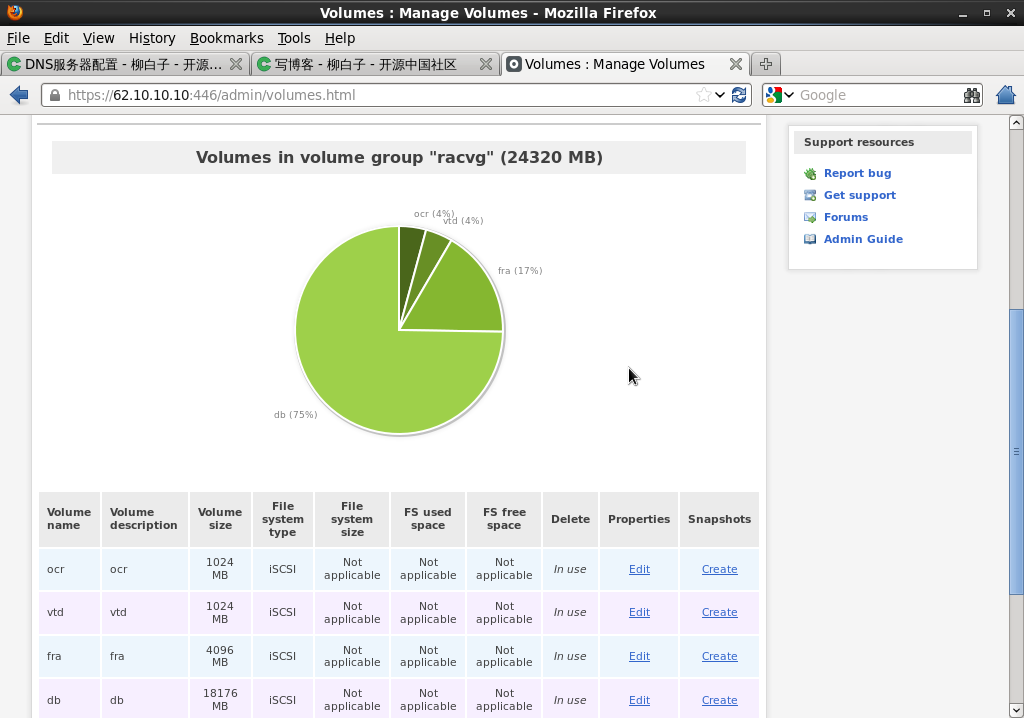Click the bug icon beside Report bug
This screenshot has height=718, width=1024.
point(810,174)
